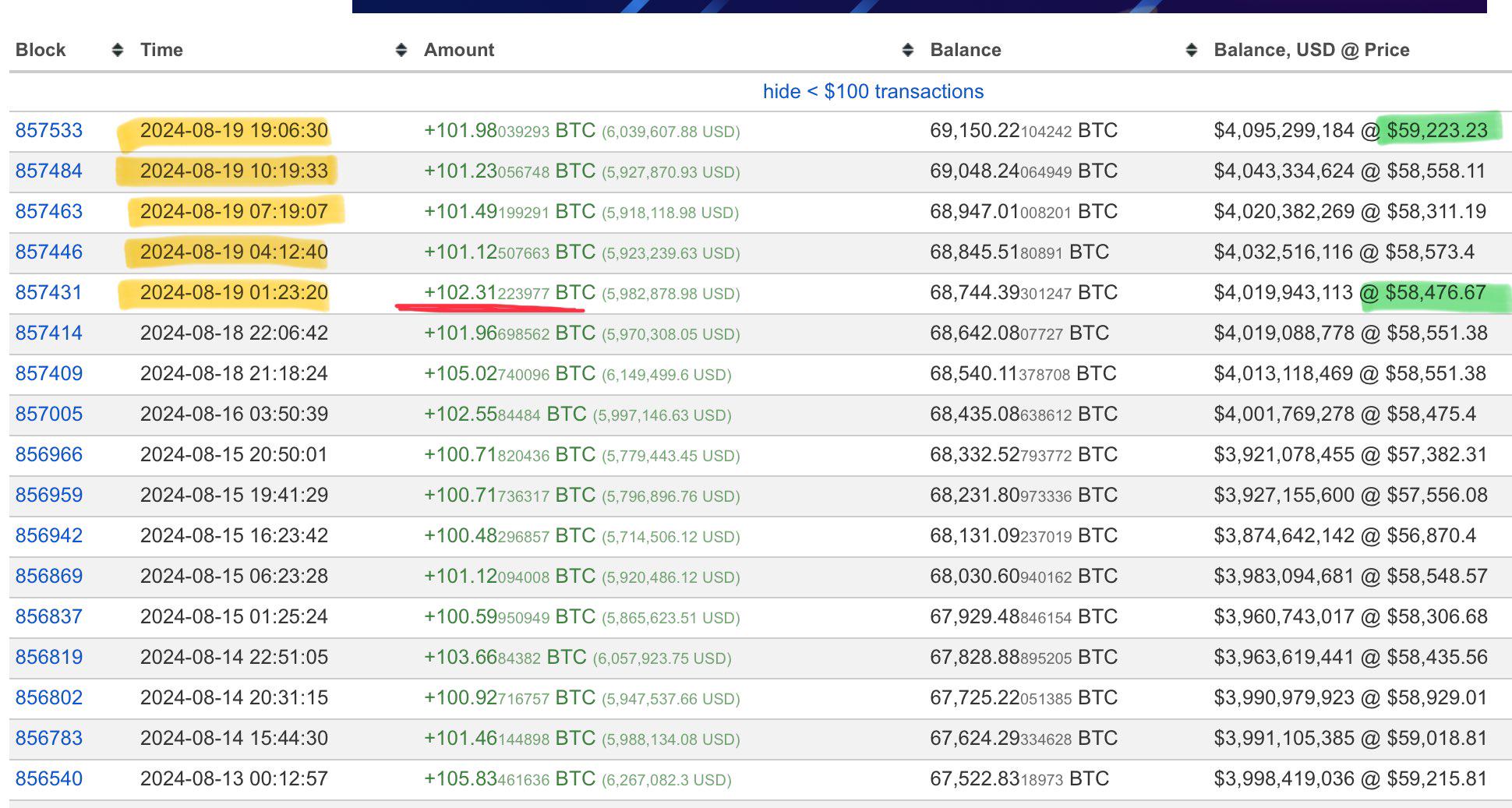Viewport: 1512px width, 808px height.
Task: Open block 856966 link
Action: coord(49,454)
